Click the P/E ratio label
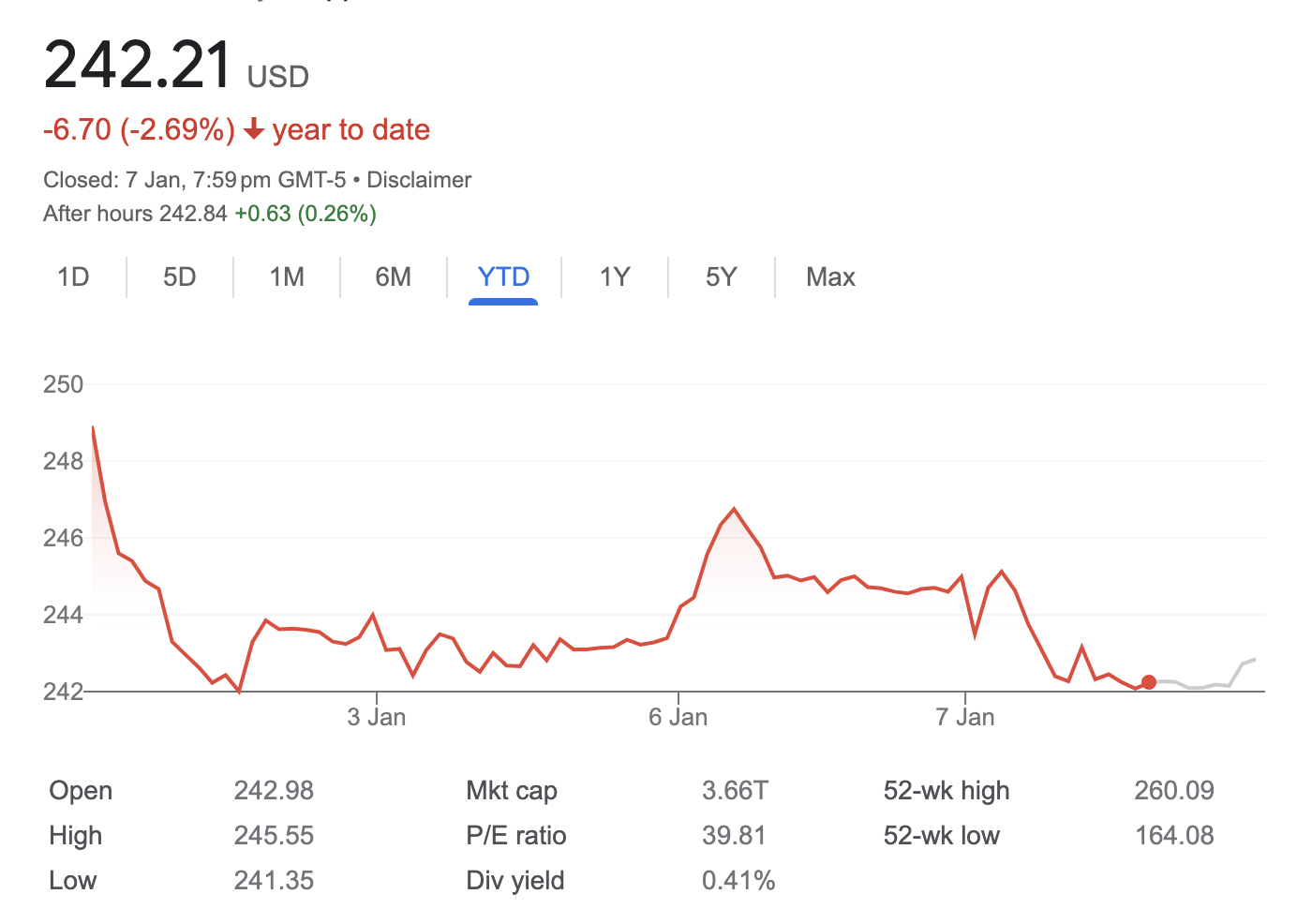The height and width of the screenshot is (924, 1312). (516, 836)
